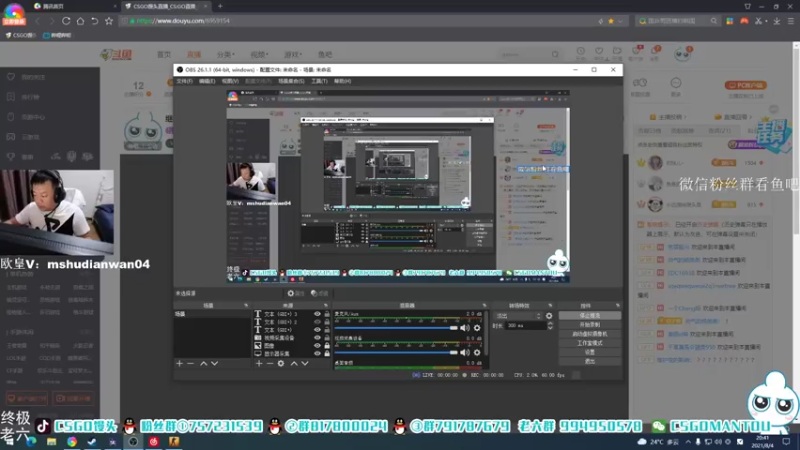Adjust the second mixer channel volume slider
The image size is (800, 450).
coord(396,353)
